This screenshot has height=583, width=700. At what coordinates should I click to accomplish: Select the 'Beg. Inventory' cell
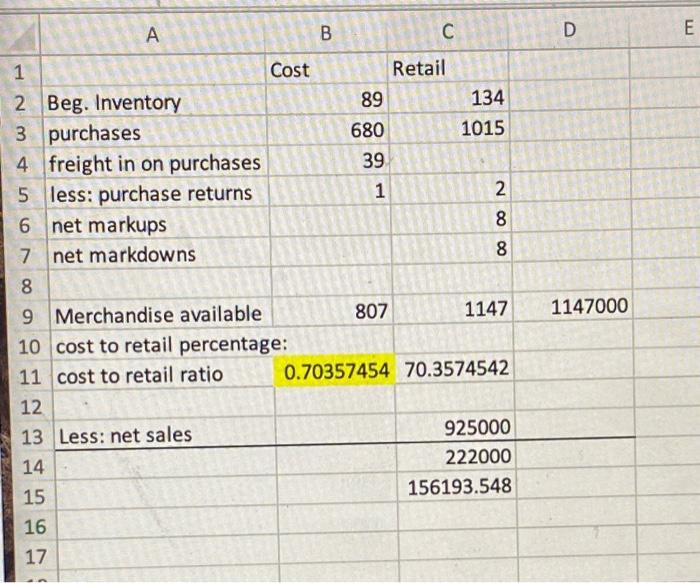(154, 102)
